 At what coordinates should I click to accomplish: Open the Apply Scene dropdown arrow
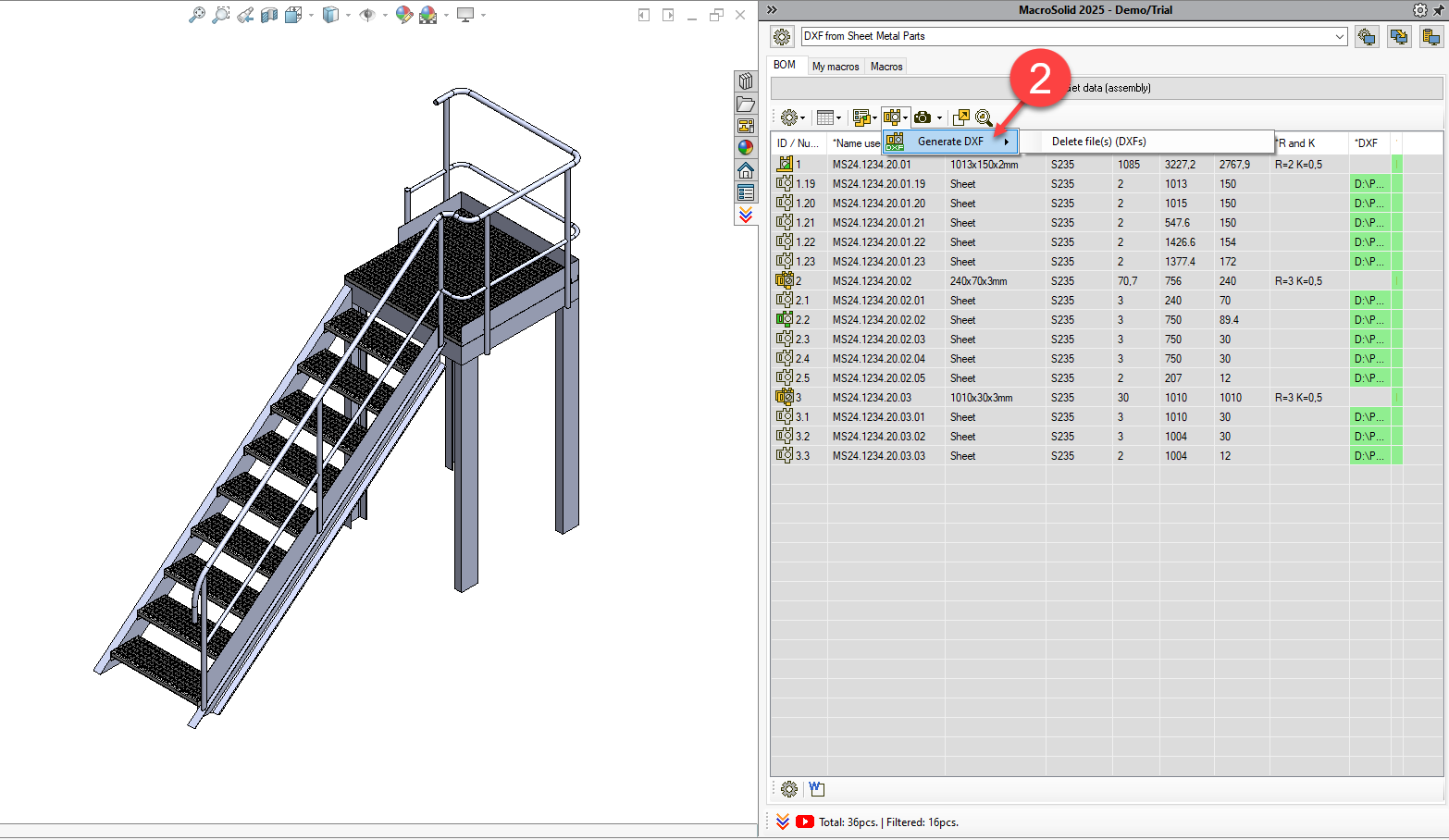[x=446, y=15]
